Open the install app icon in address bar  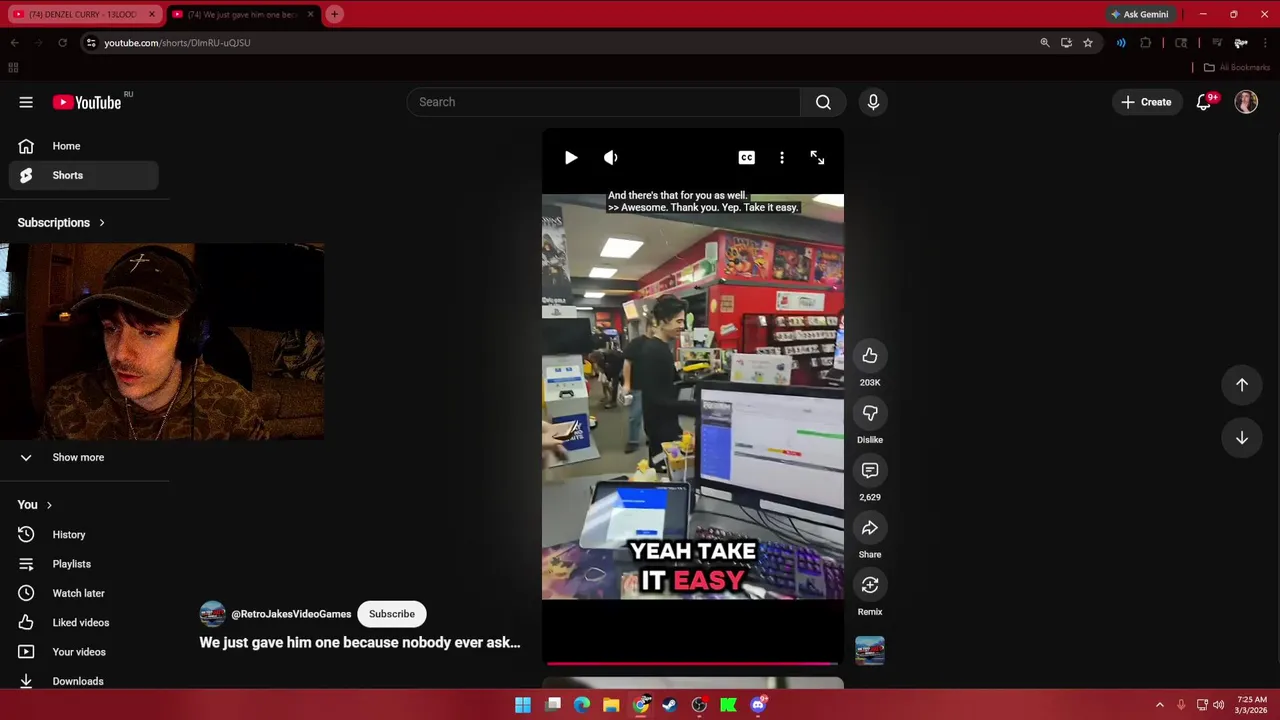[x=1066, y=43]
